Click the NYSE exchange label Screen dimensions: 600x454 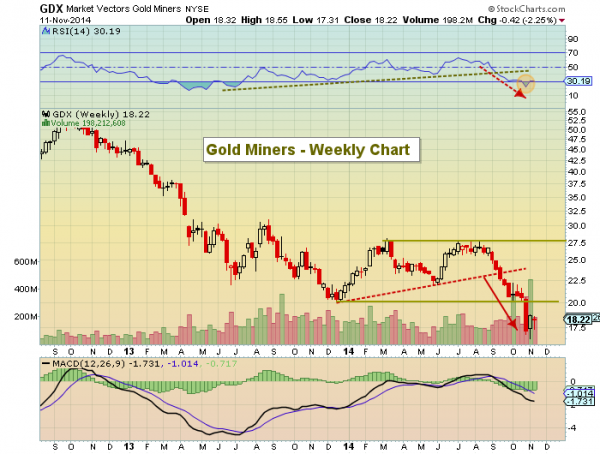(197, 9)
